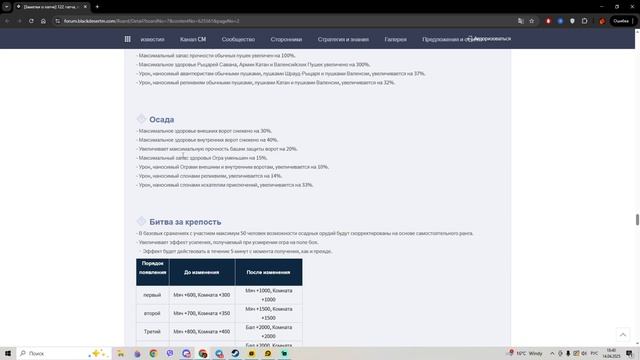This screenshot has width=640, height=360.
Task: Open the shield extension icon
Action: [x=572, y=21]
